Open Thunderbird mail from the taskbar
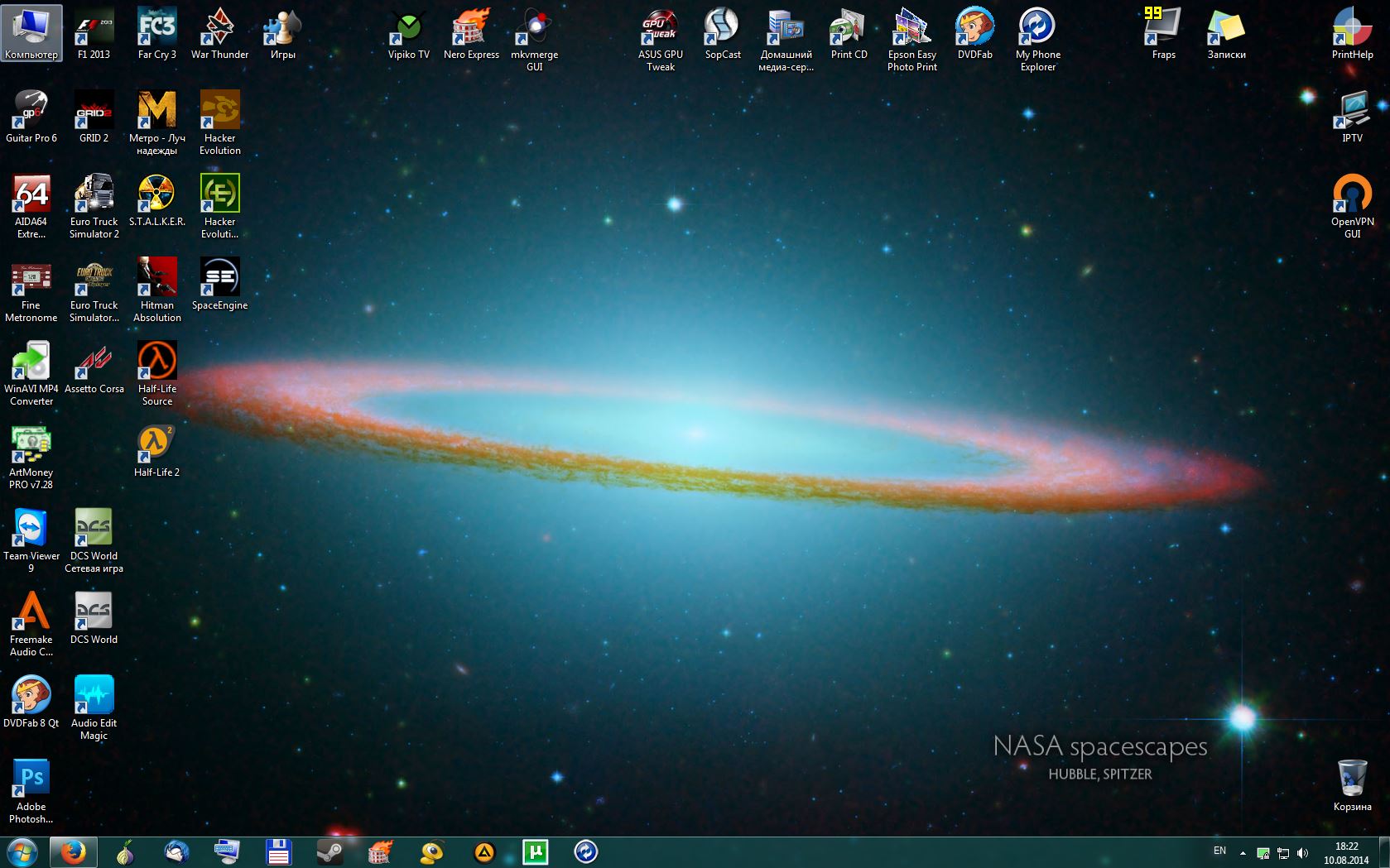 click(176, 851)
